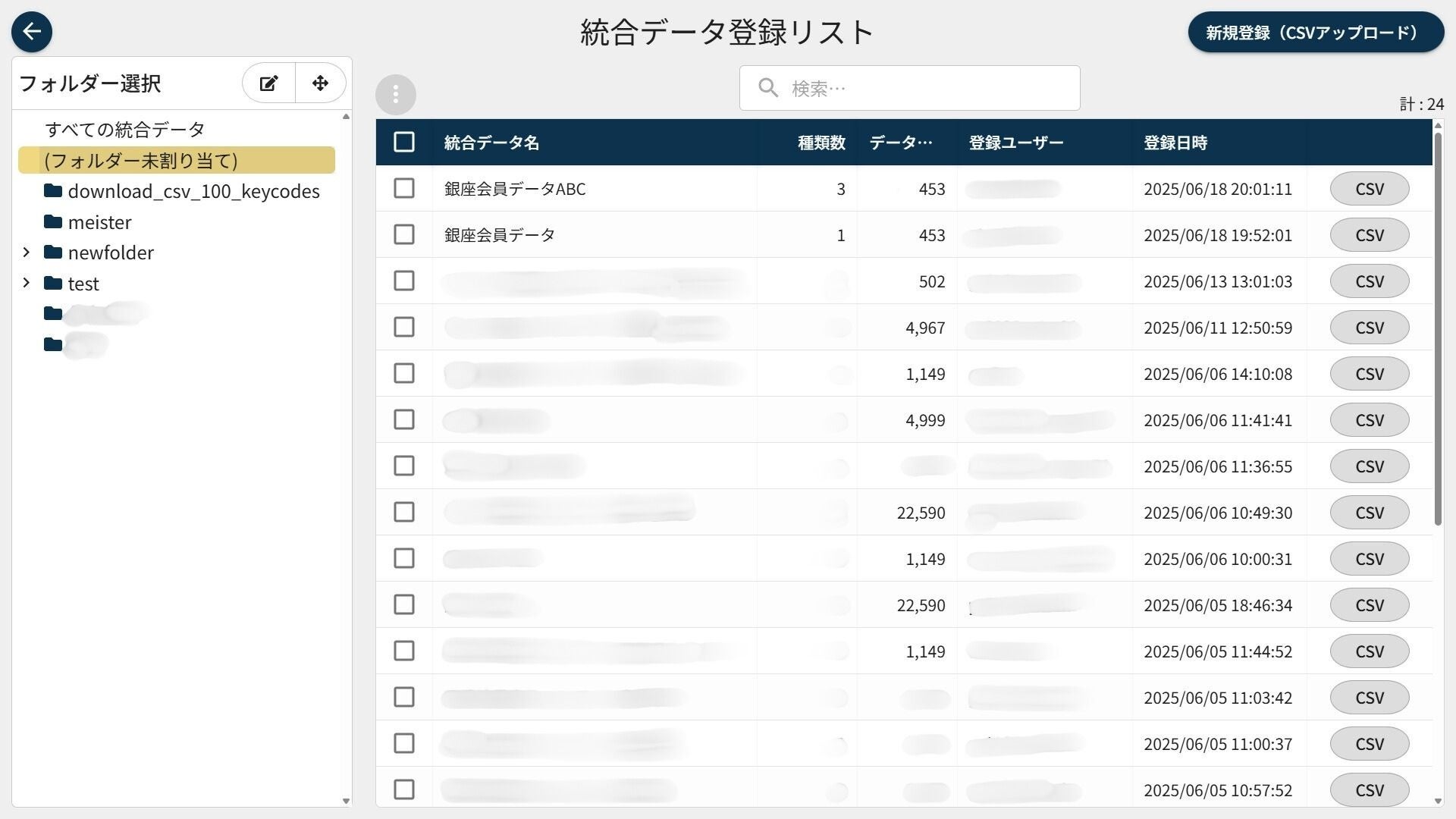The image size is (1456, 819).
Task: Click the meister folder icon
Action: click(53, 221)
